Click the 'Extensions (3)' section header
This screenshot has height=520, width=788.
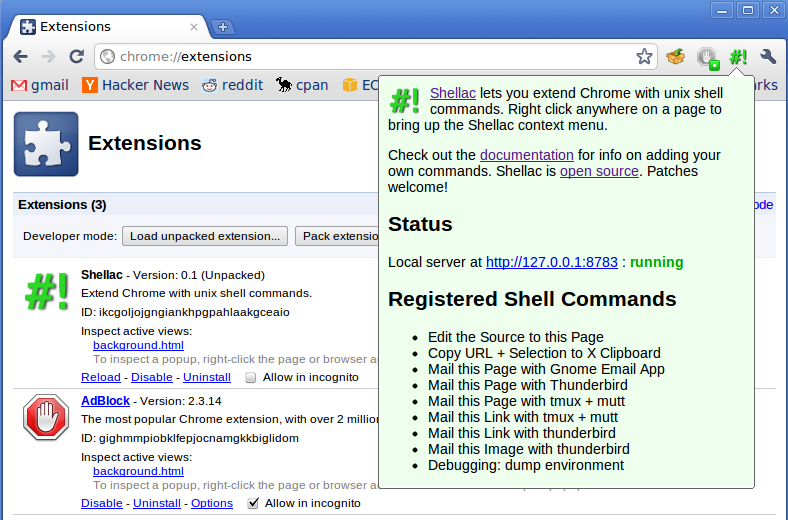click(x=62, y=205)
